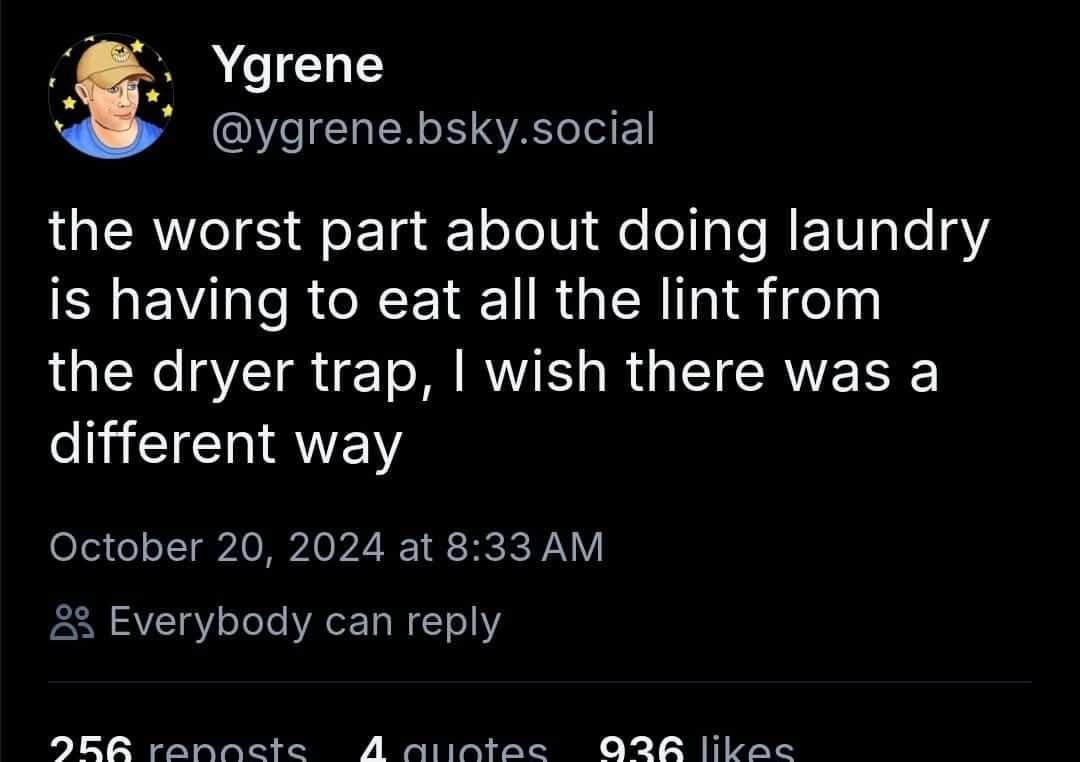Click the 8:33 AM post time

pyautogui.click(x=522, y=547)
